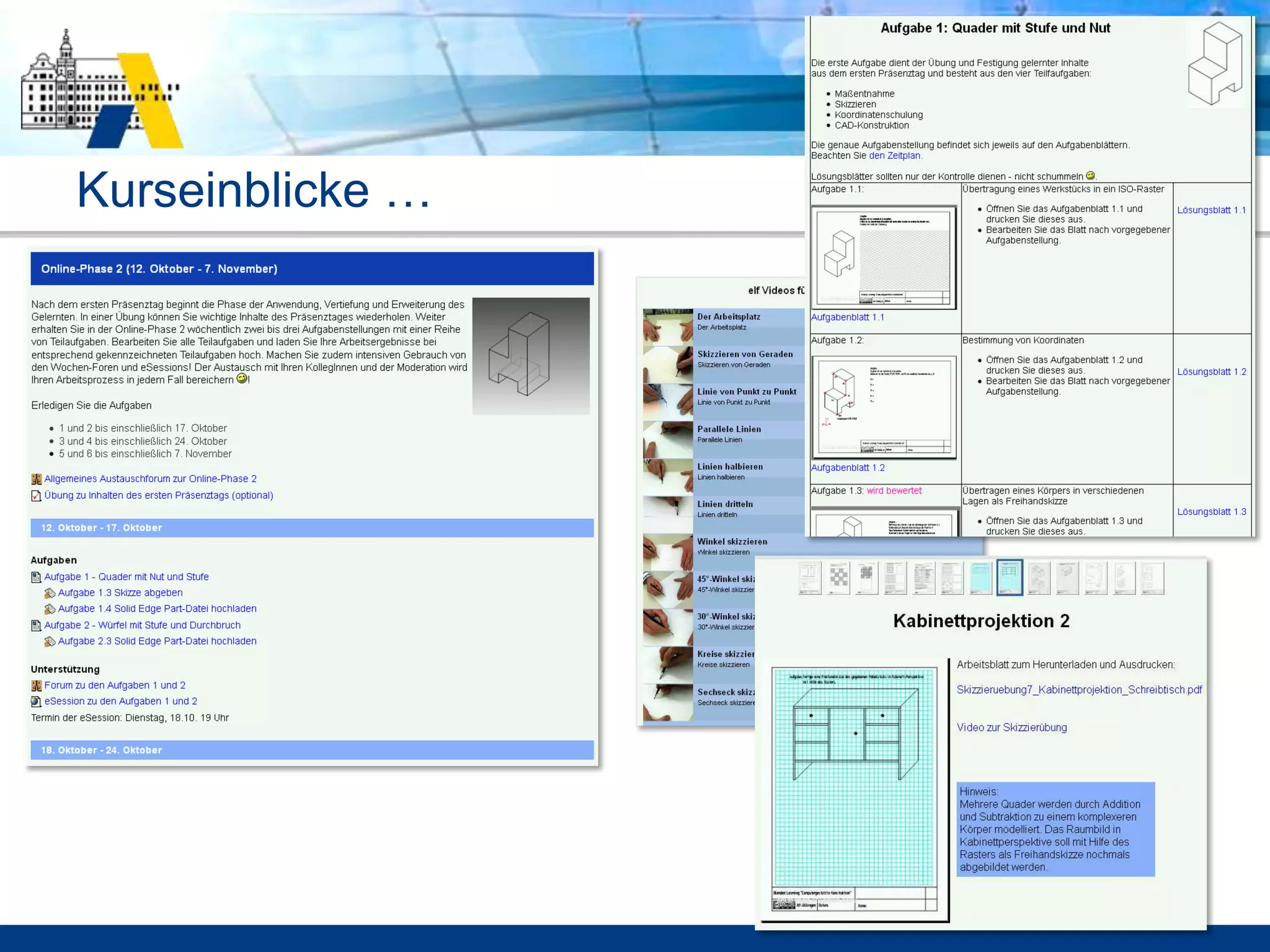Open Forum zu den Aufgaben 1 und 2
This screenshot has height=952, width=1270.
click(115, 685)
